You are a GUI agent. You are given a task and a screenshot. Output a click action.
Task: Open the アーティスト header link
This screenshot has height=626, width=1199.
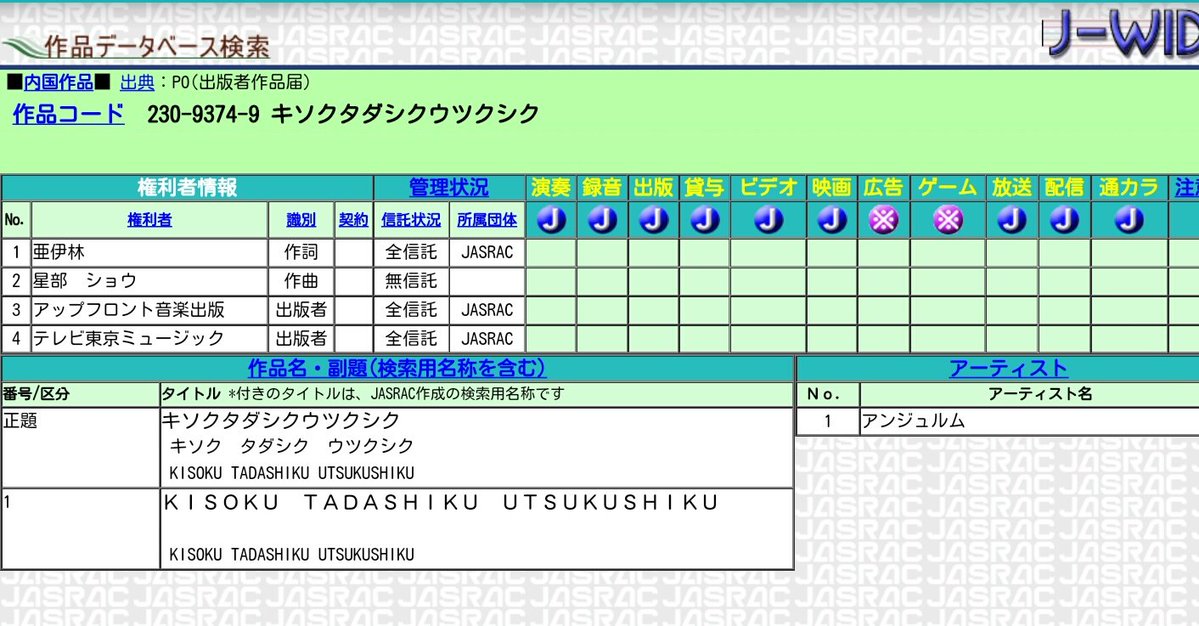1008,368
